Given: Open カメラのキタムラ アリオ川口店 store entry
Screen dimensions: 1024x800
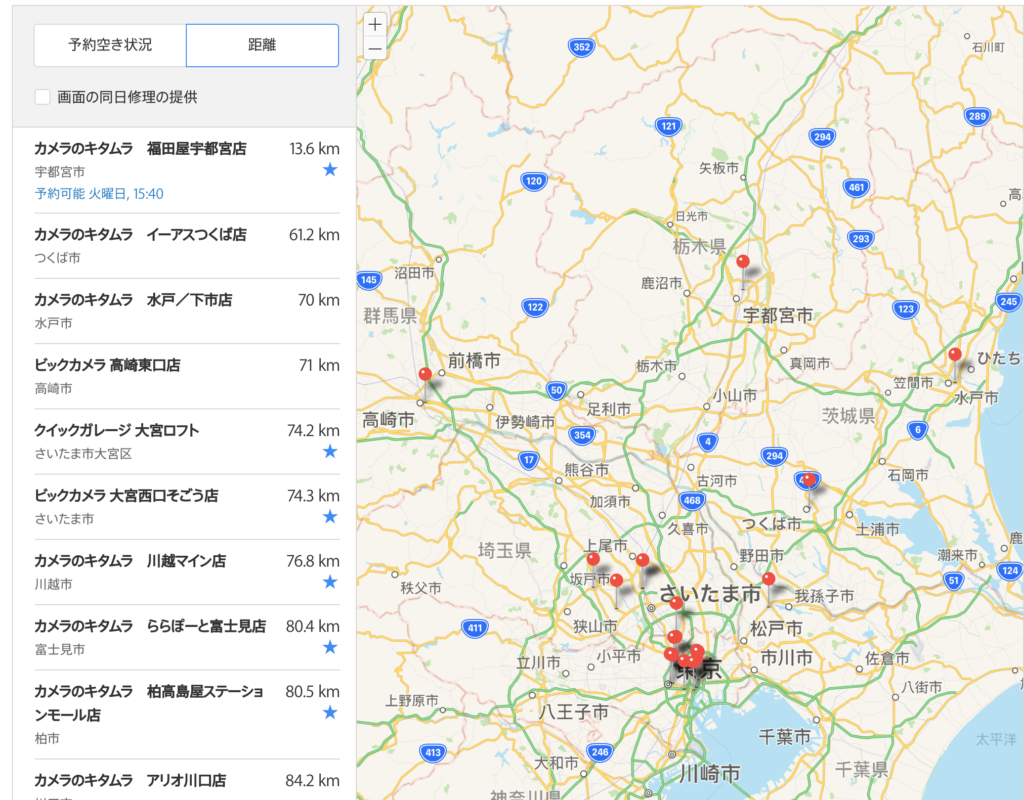Looking at the screenshot, I should 187,780.
